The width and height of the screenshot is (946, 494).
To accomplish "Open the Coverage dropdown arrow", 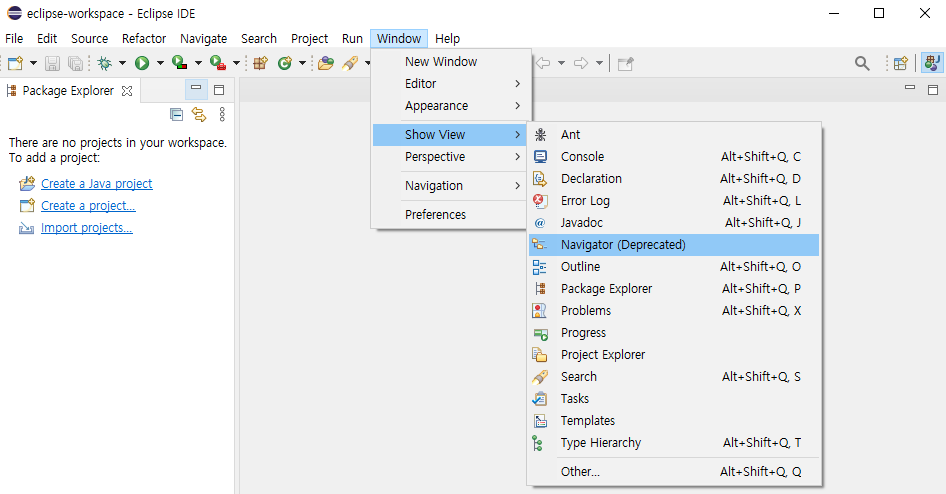I will [198, 63].
